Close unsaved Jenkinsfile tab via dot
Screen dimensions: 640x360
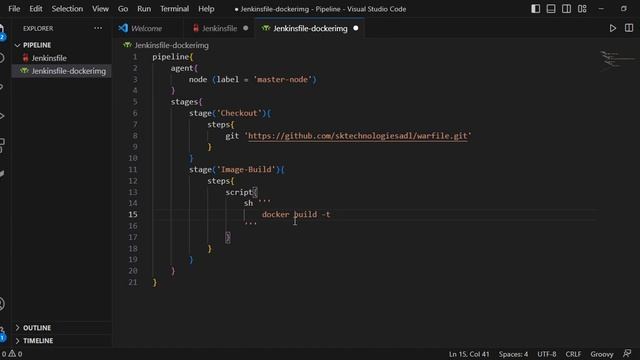pos(246,28)
